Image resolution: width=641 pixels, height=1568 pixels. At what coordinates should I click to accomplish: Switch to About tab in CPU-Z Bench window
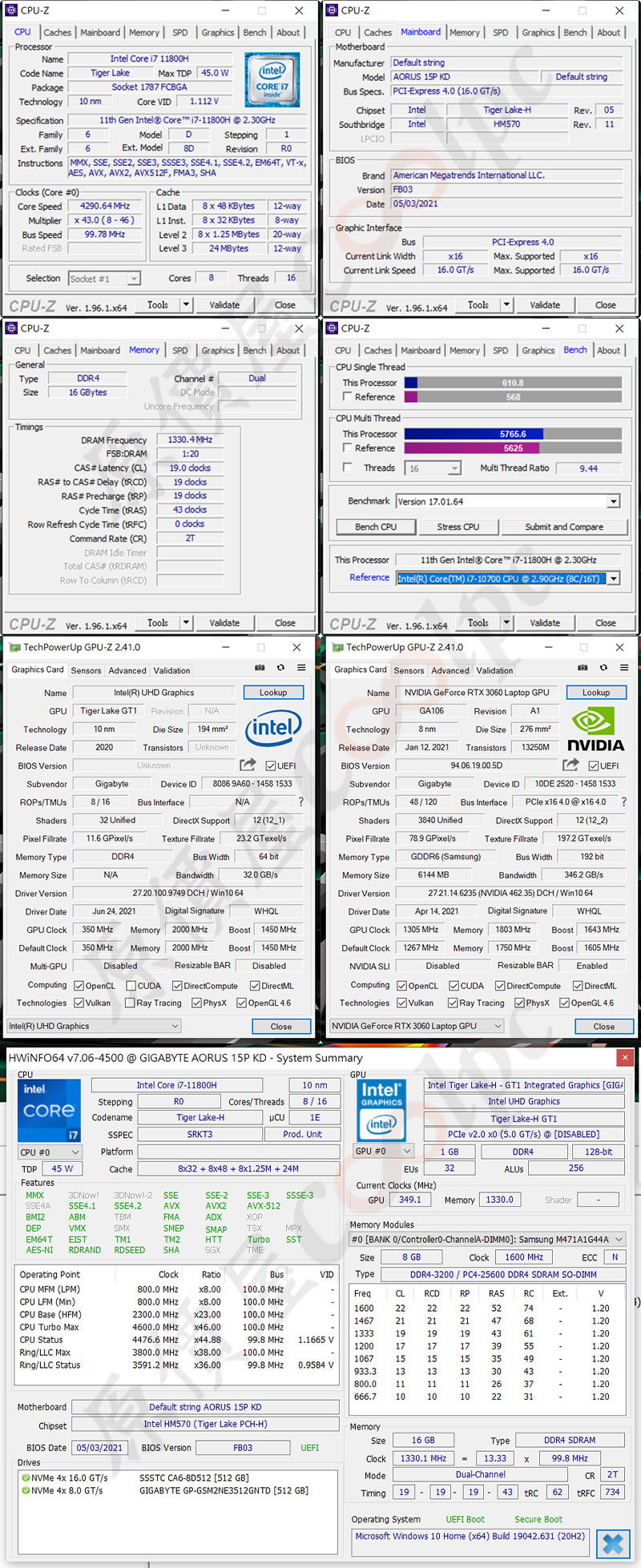608,351
